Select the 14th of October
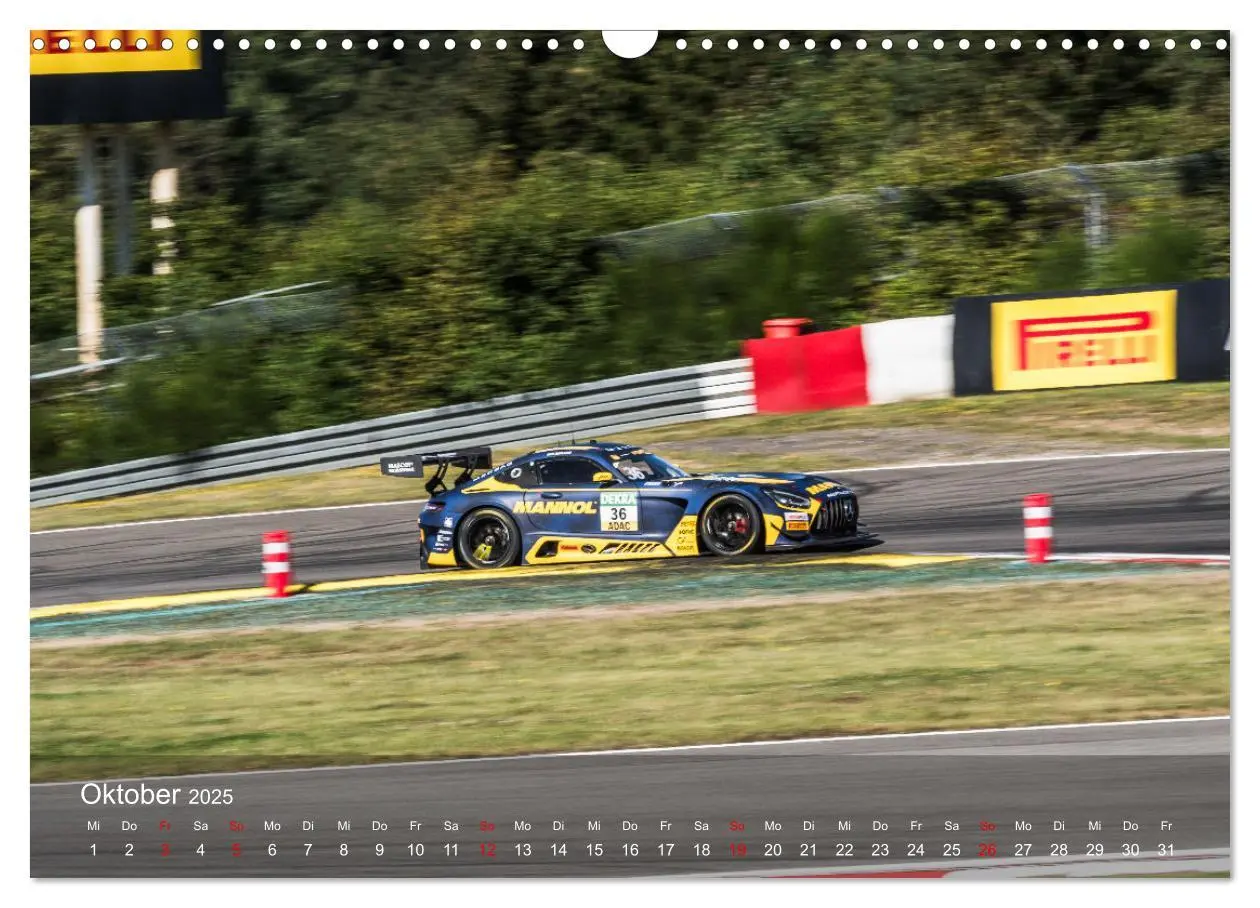The width and height of the screenshot is (1260, 908). 558,850
